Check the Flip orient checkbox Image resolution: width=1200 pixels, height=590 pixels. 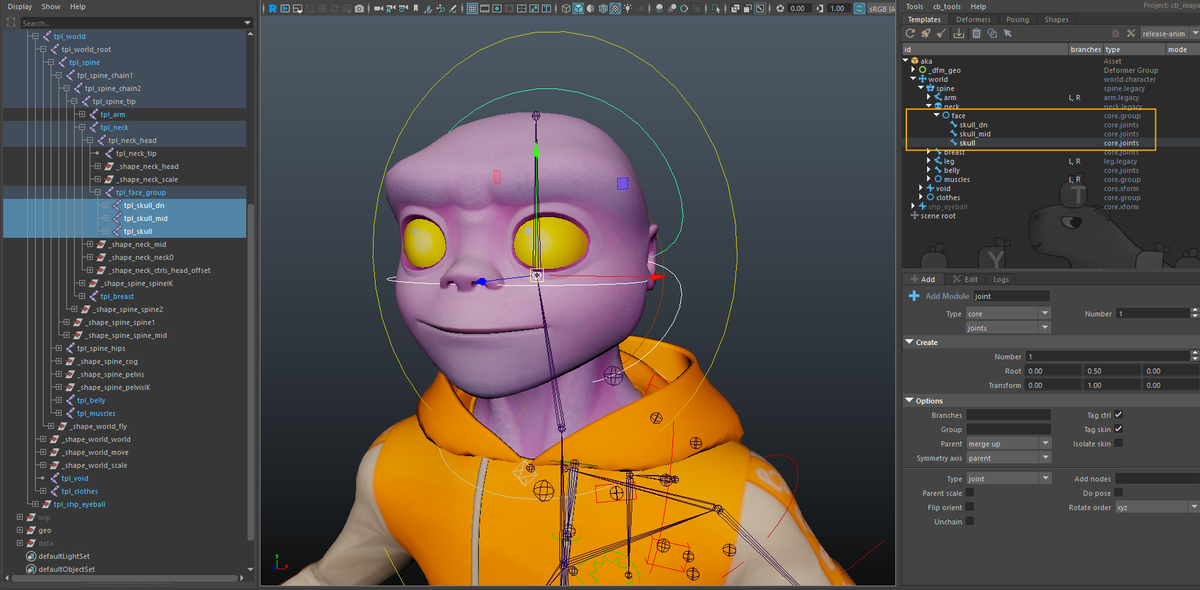(x=970, y=507)
